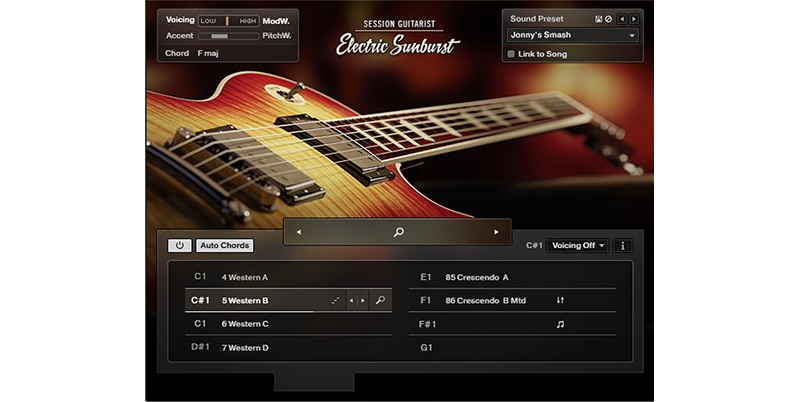The height and width of the screenshot is (402, 800).
Task: Toggle the pattern power button
Action: coord(180,245)
